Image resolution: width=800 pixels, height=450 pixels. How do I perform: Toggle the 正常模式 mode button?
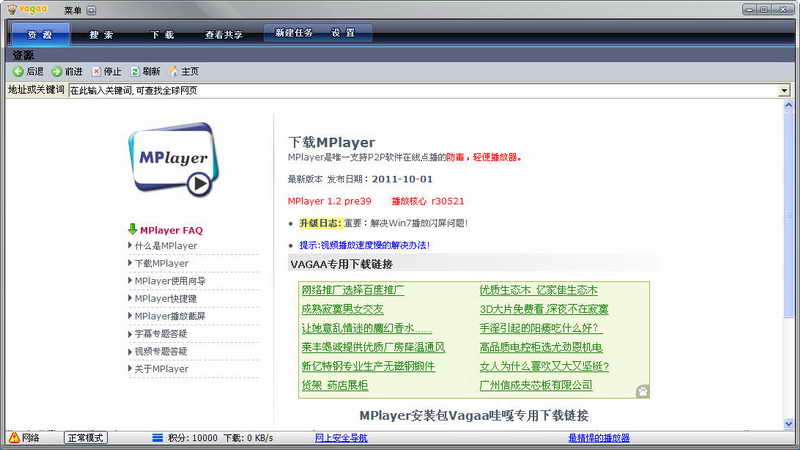(x=86, y=438)
